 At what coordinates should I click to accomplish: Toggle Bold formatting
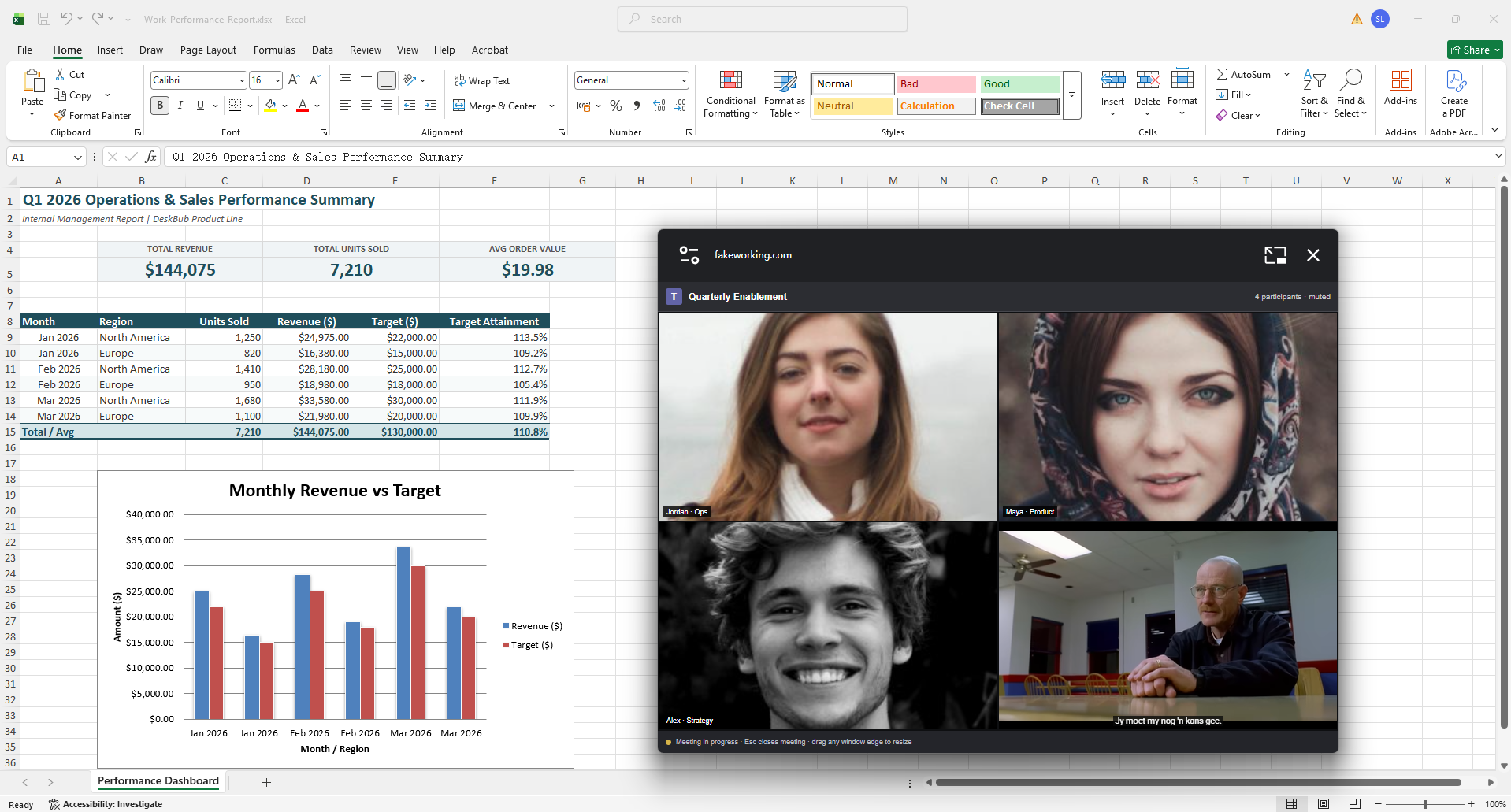coord(160,106)
